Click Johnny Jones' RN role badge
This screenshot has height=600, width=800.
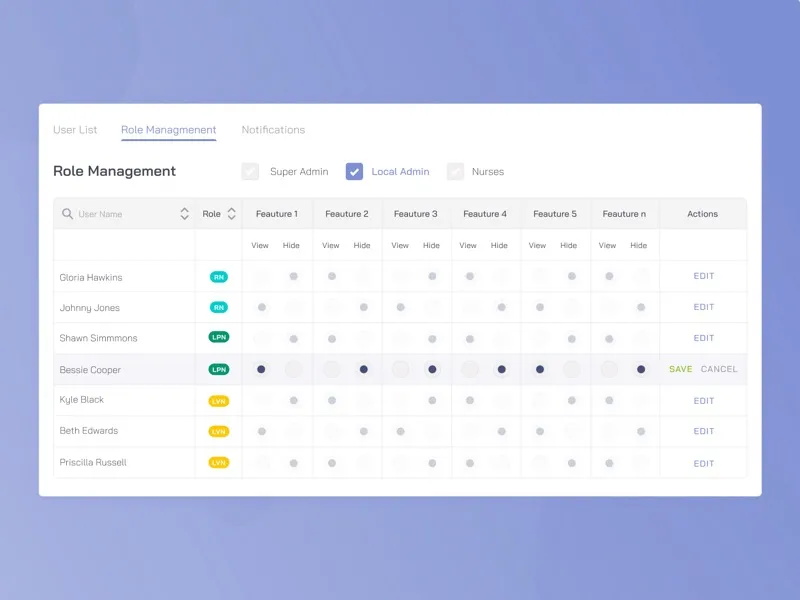[x=218, y=307]
